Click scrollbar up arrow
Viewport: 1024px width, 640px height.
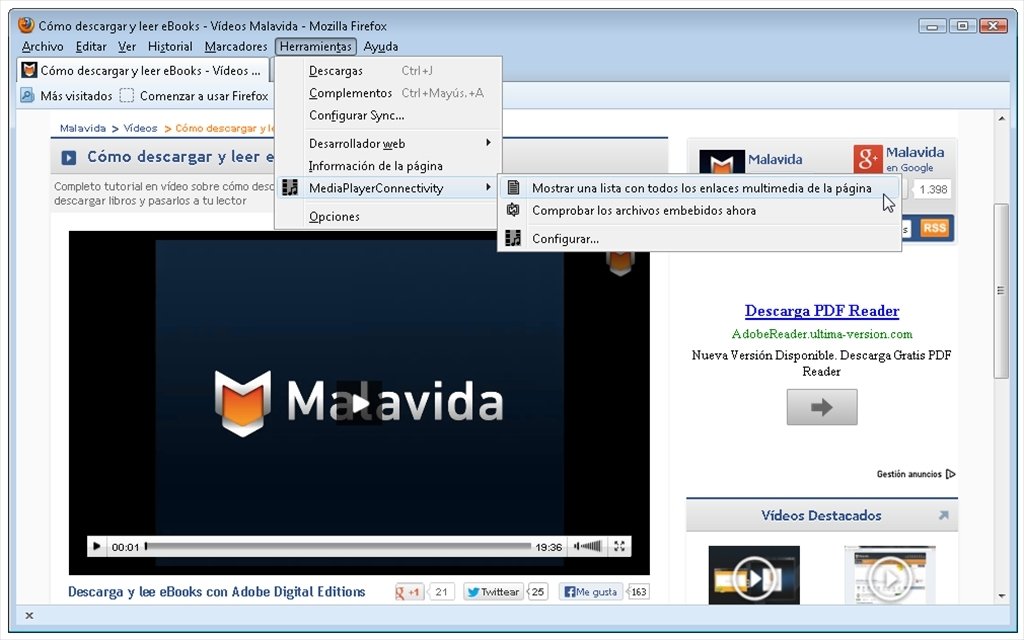point(1001,119)
